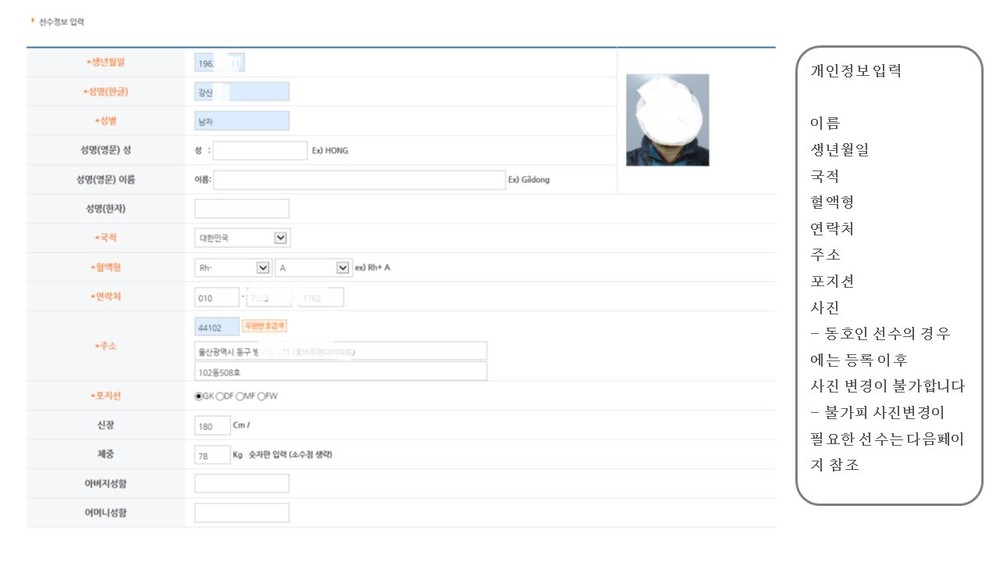The height and width of the screenshot is (563, 1000).
Task: Select the DF position radio button
Action: coord(220,396)
